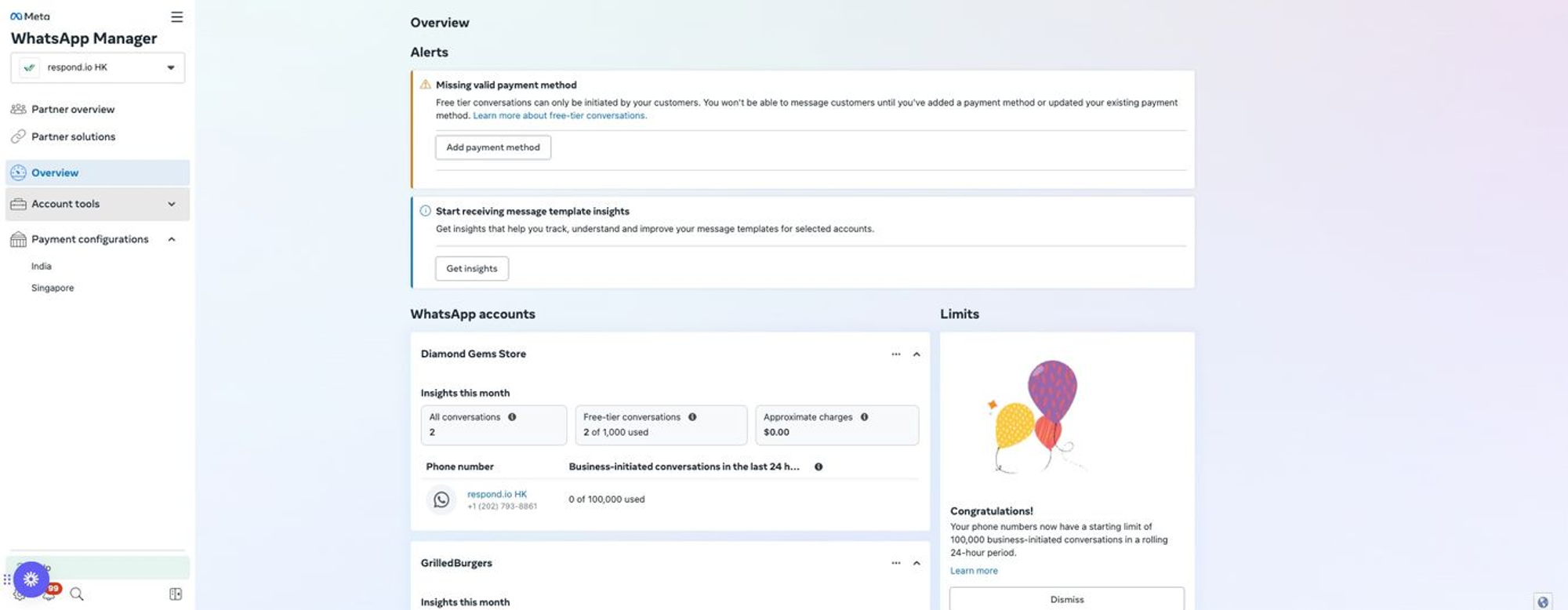Click info icon beside Approximate charges
The image size is (1568, 610).
pyautogui.click(x=864, y=417)
